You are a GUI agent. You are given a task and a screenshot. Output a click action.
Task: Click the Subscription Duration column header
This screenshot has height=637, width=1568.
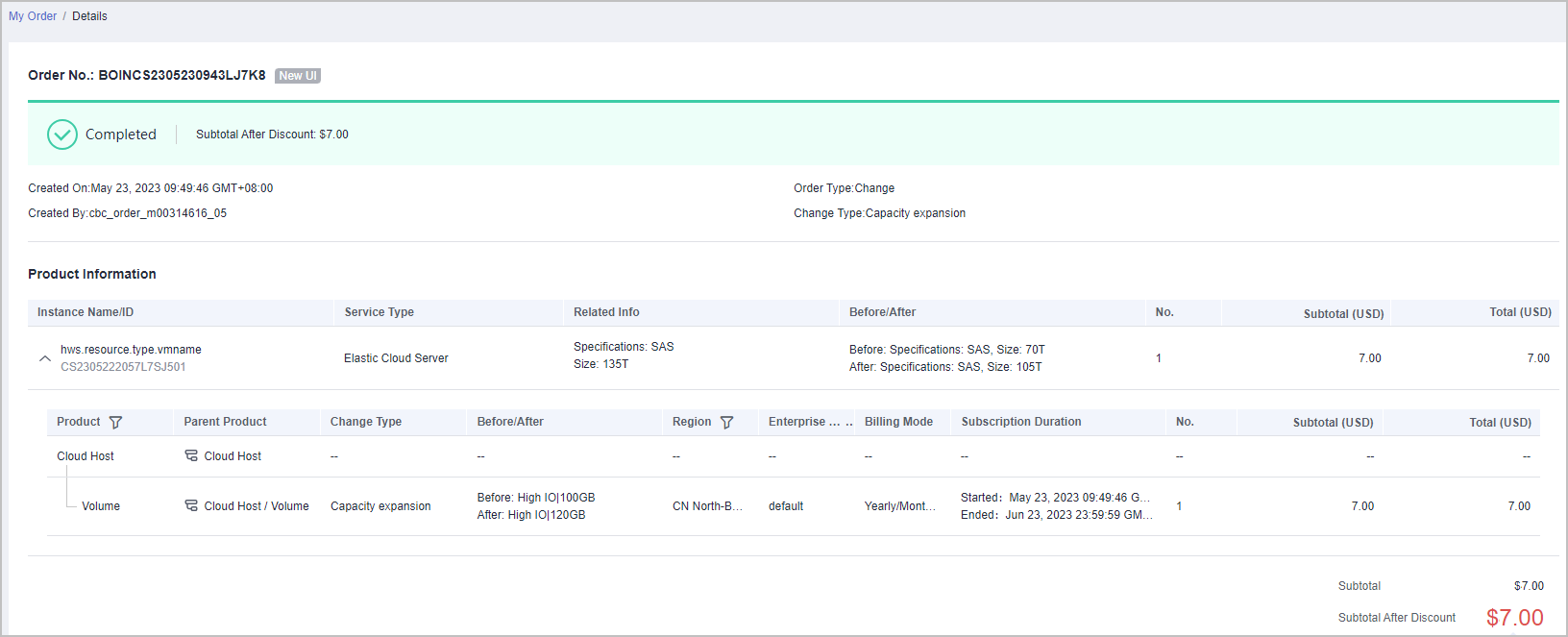pyautogui.click(x=1021, y=422)
